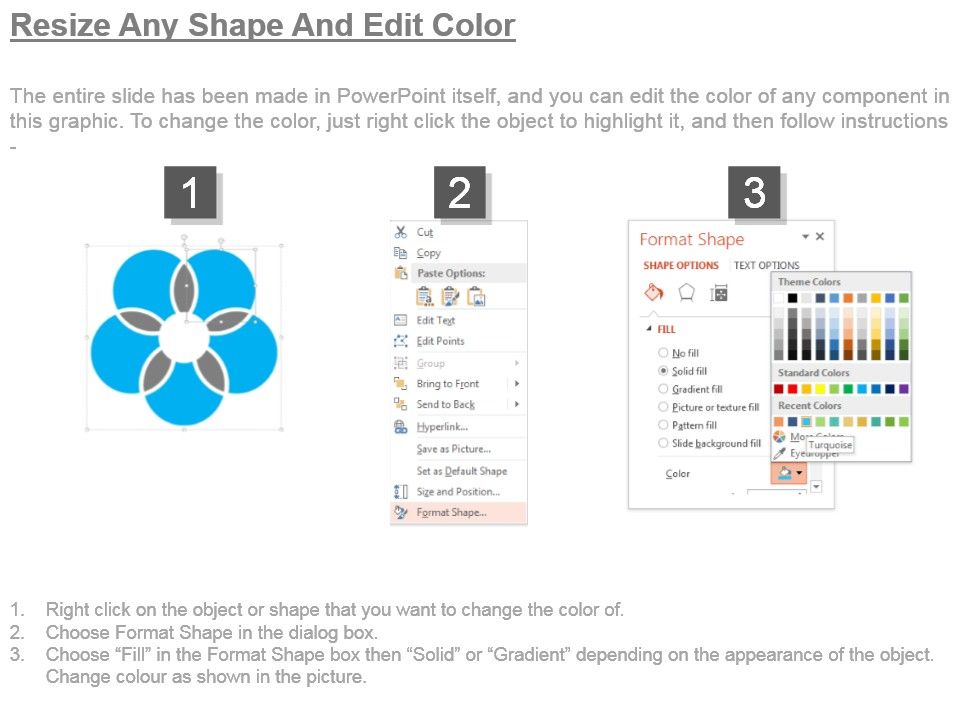
Task: Enable Gradient fill
Action: click(x=663, y=389)
